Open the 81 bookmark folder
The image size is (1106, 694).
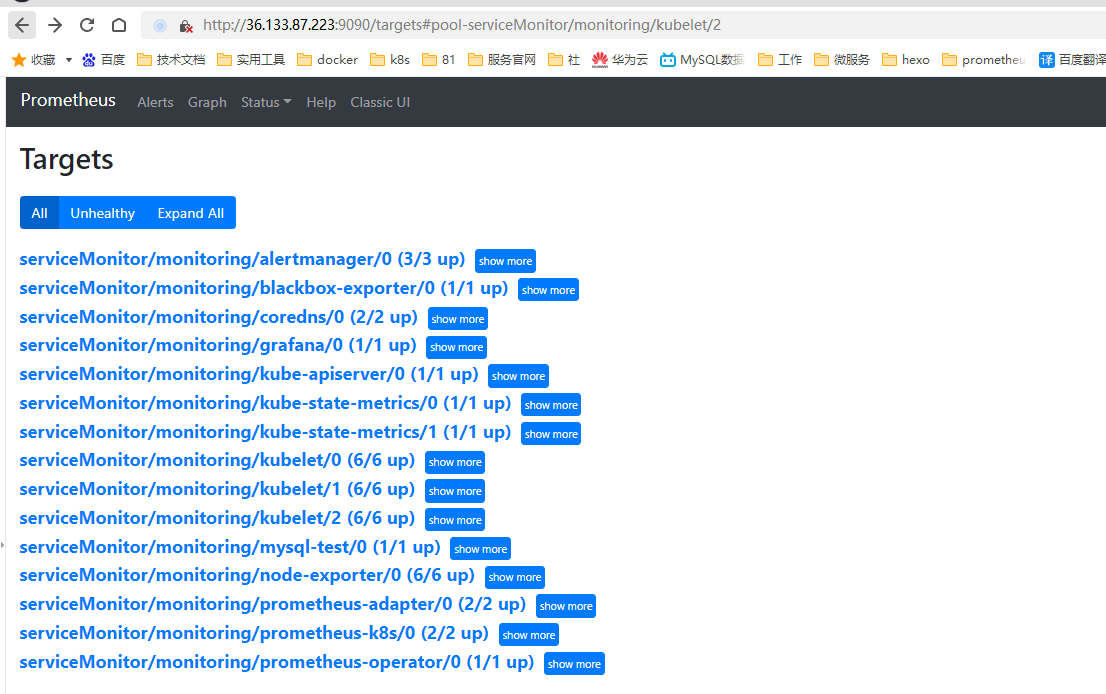click(x=439, y=60)
